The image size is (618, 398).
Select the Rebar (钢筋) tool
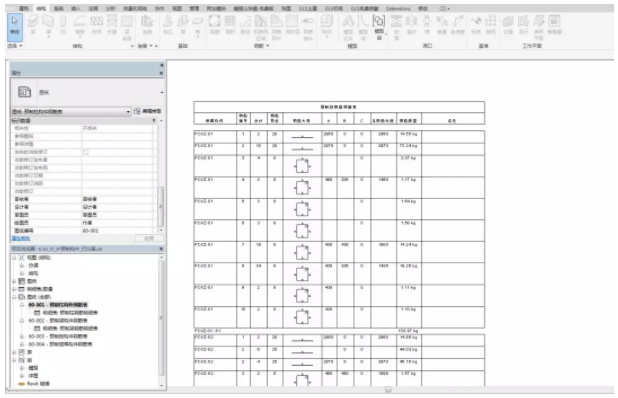(x=214, y=25)
